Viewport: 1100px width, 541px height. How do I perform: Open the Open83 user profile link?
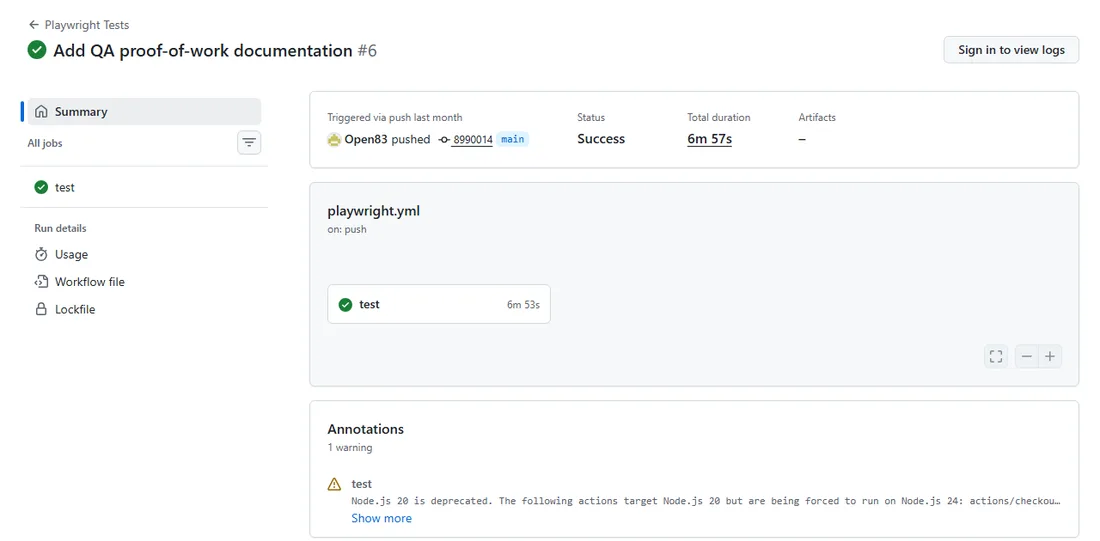click(x=366, y=139)
